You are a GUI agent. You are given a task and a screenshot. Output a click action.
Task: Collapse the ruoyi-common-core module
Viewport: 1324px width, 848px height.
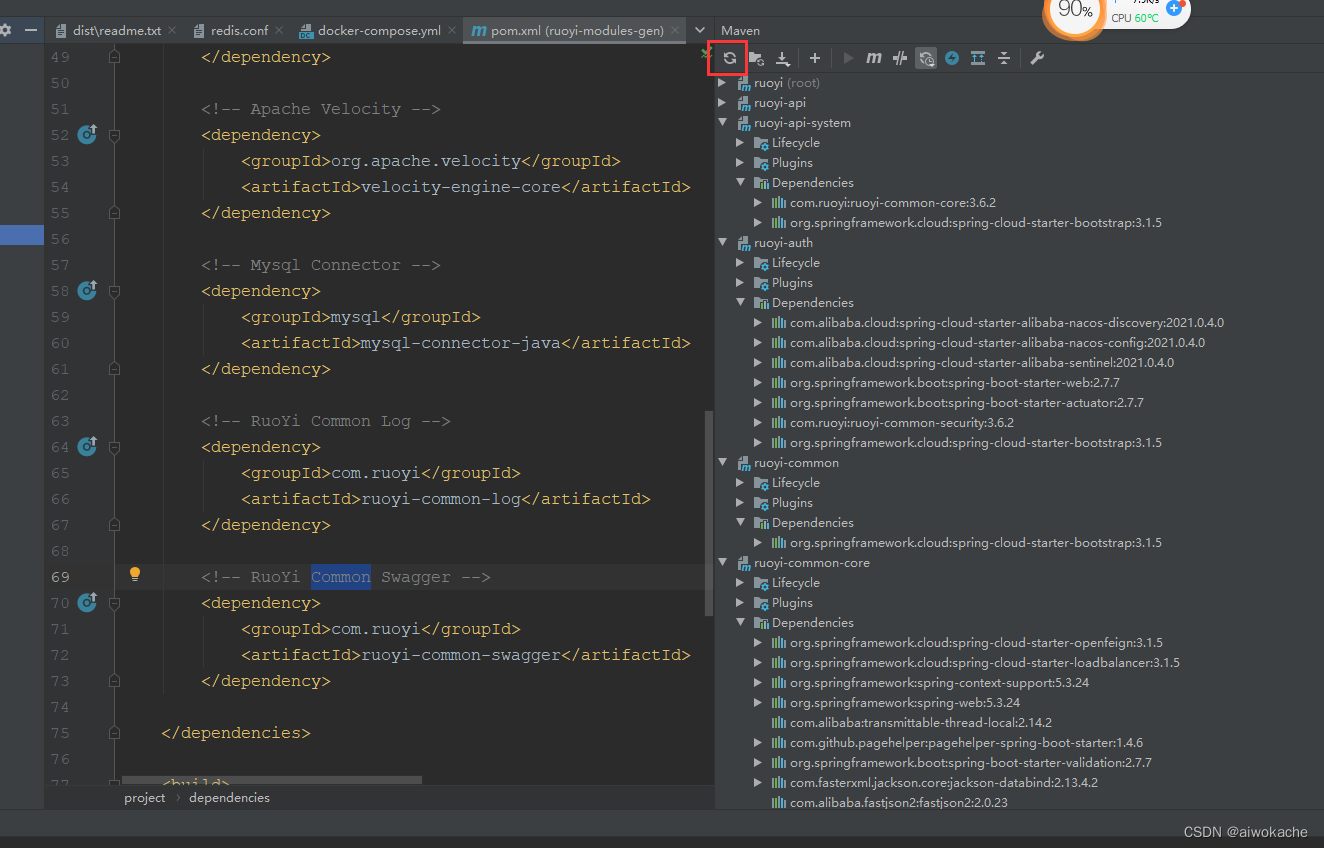click(723, 563)
